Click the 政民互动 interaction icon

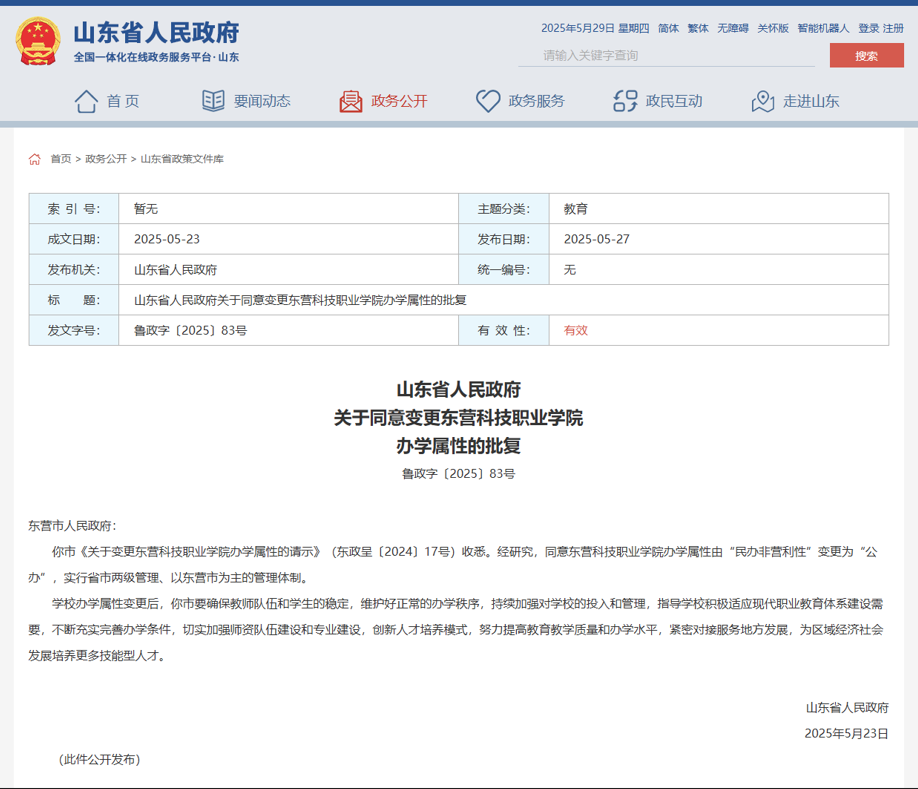coord(625,101)
